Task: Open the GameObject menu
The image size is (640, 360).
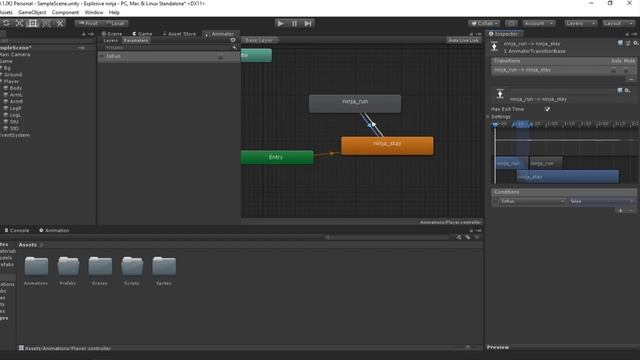Action: [x=32, y=12]
